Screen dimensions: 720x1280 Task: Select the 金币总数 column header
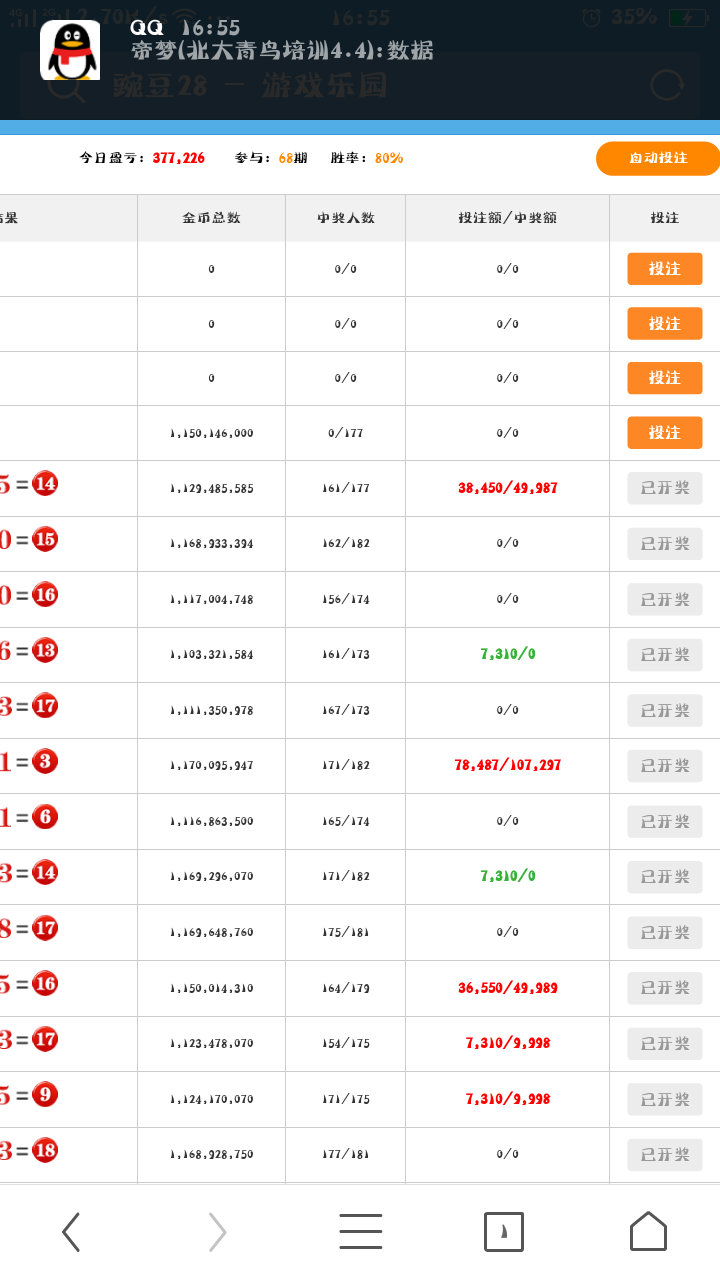(x=211, y=218)
